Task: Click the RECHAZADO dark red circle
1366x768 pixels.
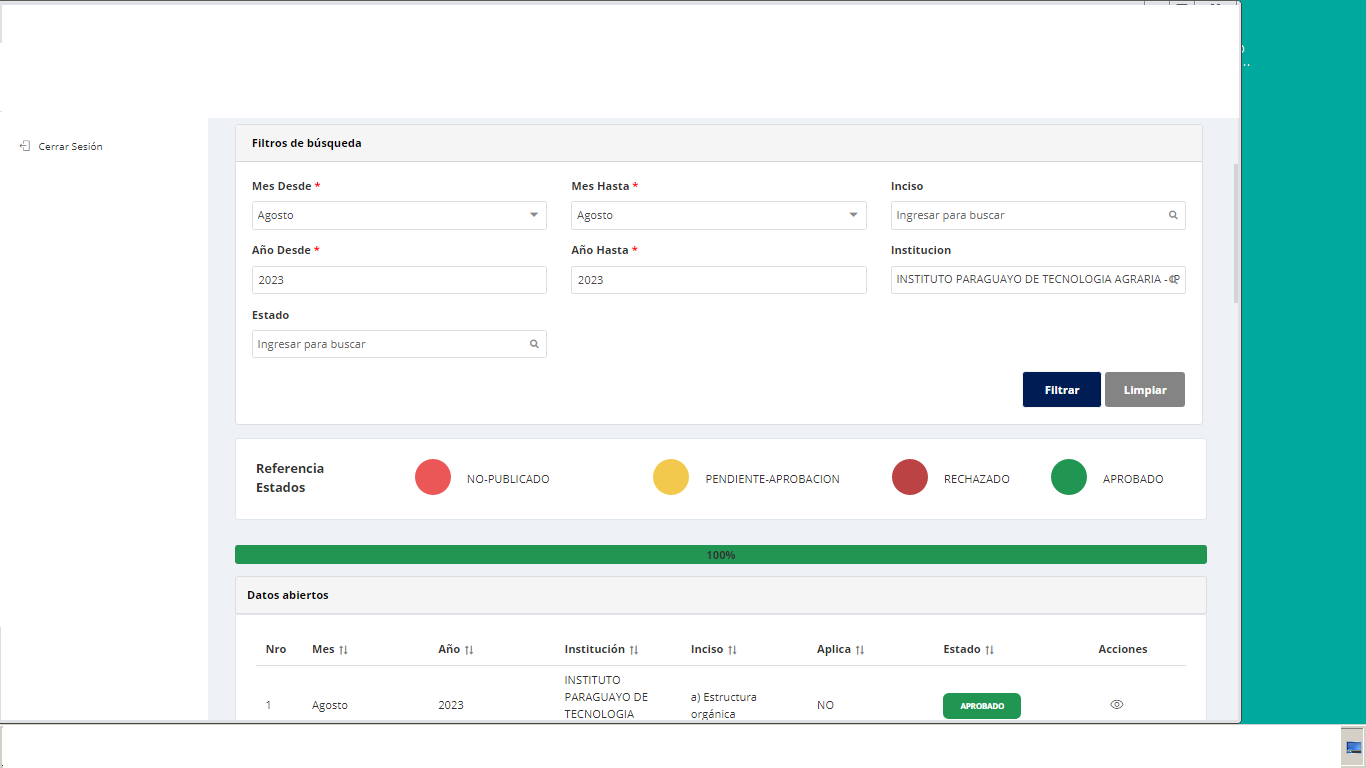Action: click(910, 477)
